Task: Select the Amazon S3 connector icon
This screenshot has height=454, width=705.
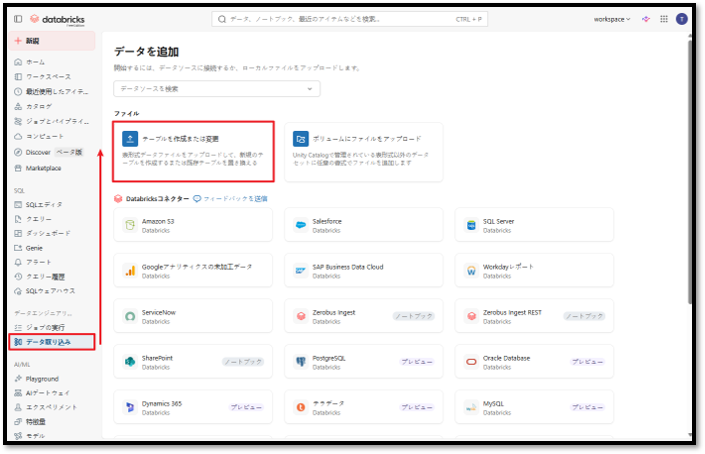Action: point(130,225)
